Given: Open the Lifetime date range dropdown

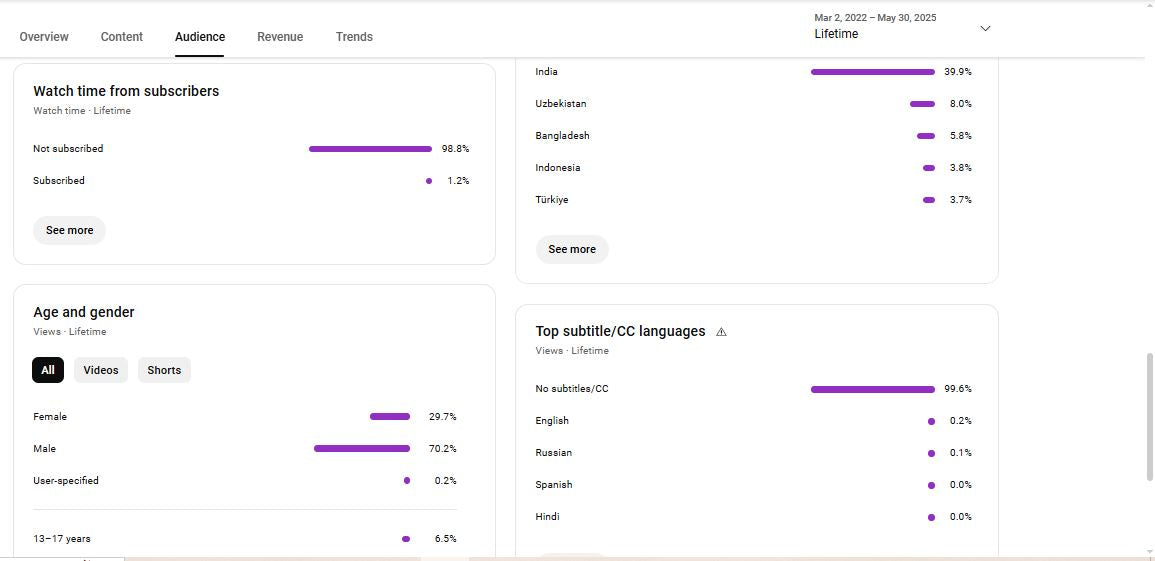Looking at the screenshot, I should point(900,27).
